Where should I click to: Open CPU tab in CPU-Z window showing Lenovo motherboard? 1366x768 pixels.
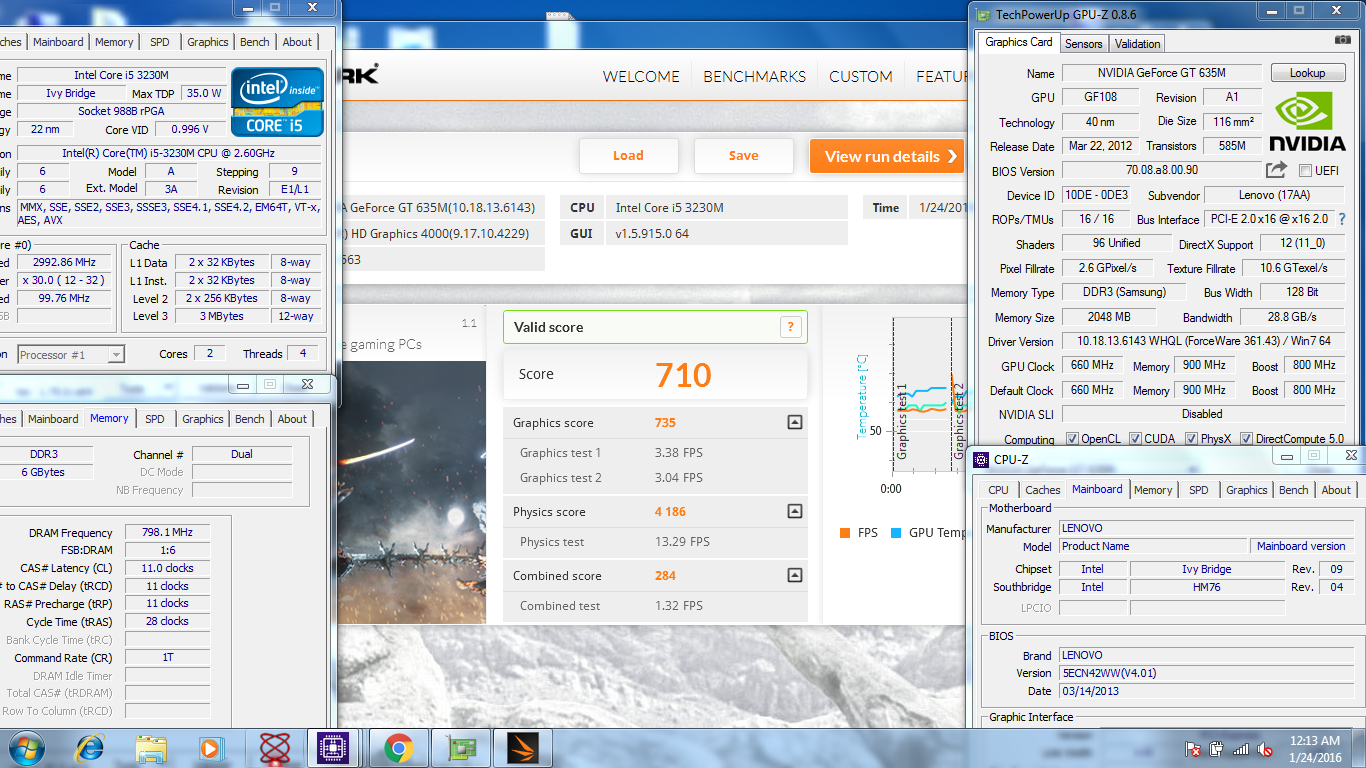(x=998, y=490)
